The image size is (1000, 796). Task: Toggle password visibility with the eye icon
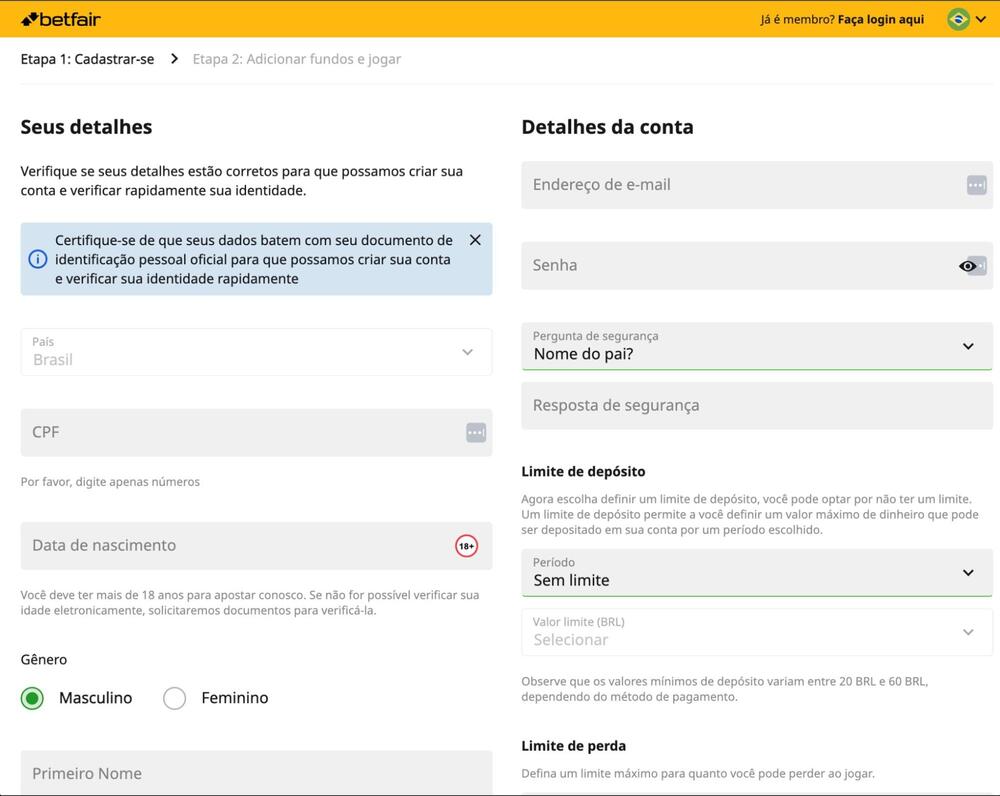coord(967,266)
